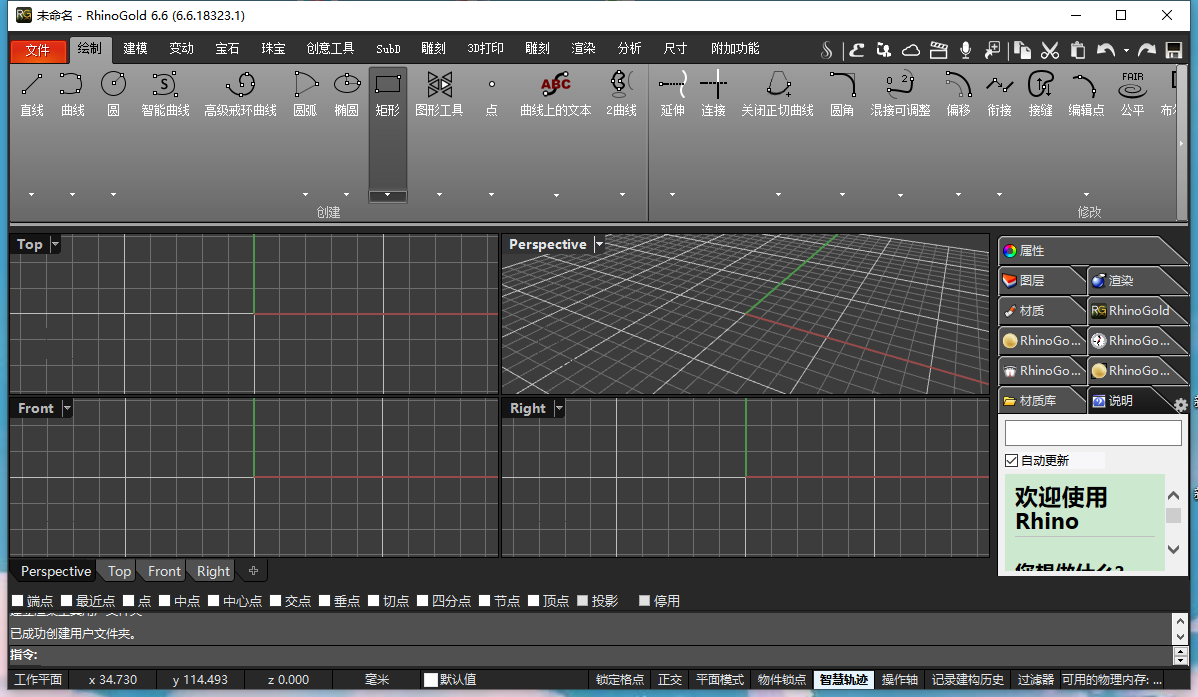Expand the undo history dropdown arrow
This screenshot has width=1198, height=697.
pyautogui.click(x=1126, y=50)
